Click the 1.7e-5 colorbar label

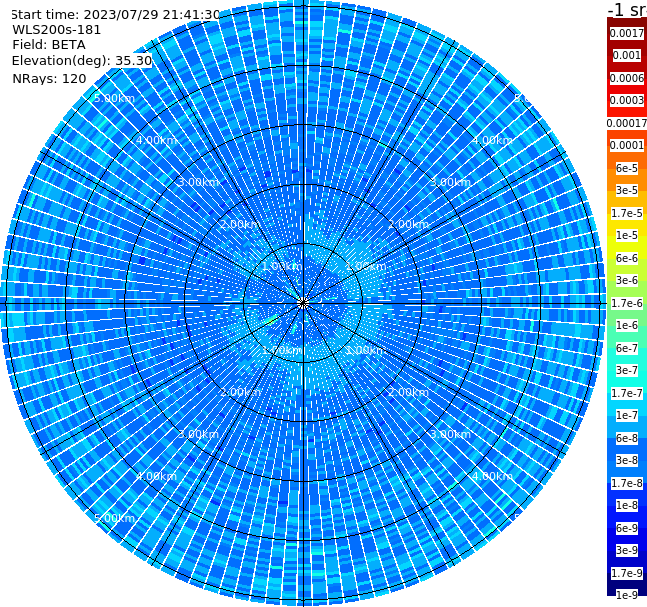(x=627, y=213)
